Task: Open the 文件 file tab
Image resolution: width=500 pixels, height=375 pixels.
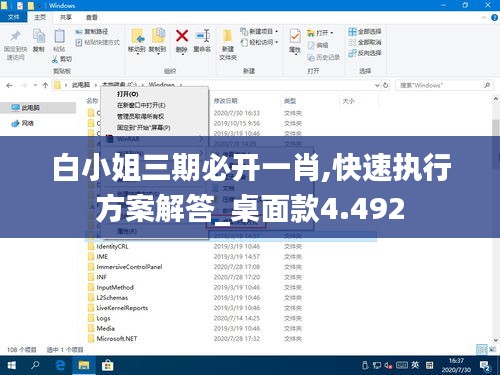Action: [x=13, y=17]
